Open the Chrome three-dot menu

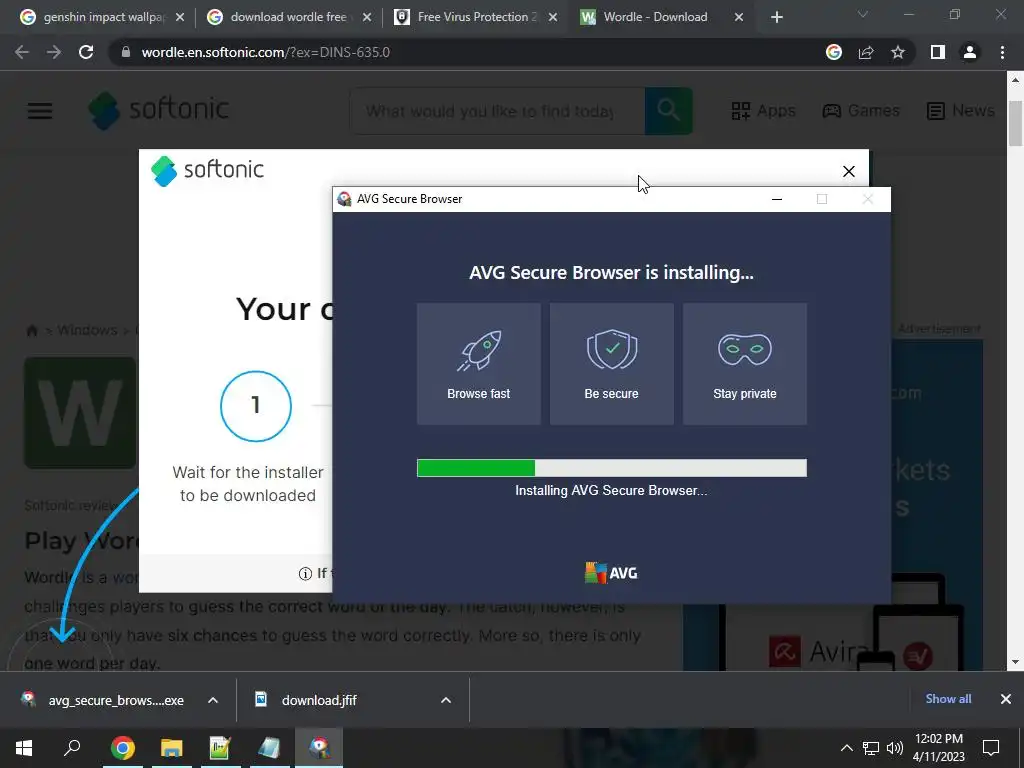[1002, 52]
